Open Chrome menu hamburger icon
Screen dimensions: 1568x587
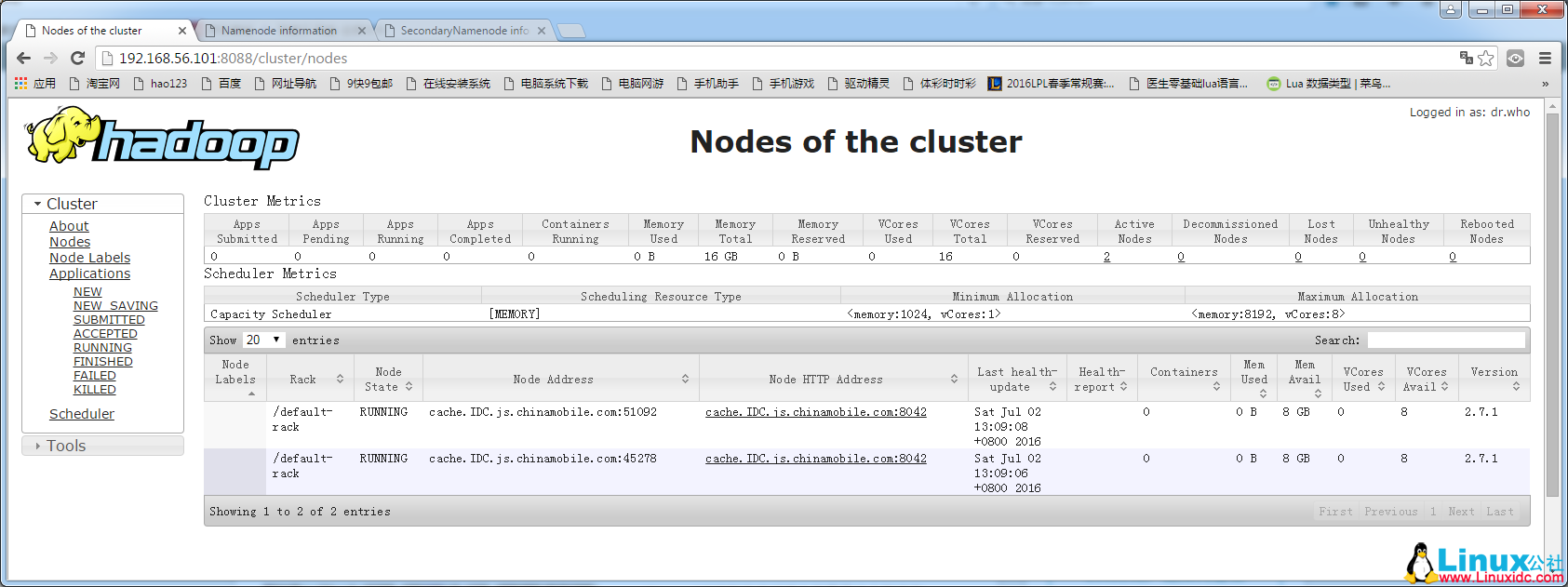(x=1545, y=58)
